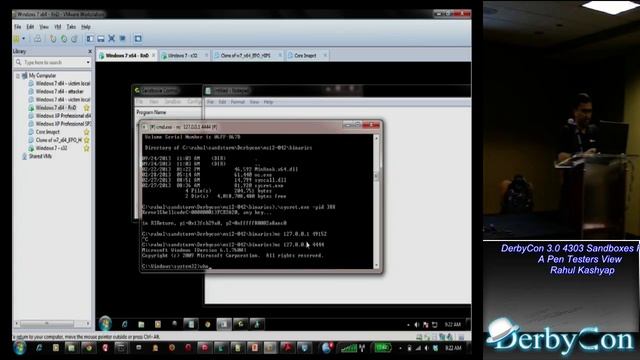Toggle the library sidebar view icon
Image resolution: width=640 pixels, height=360 pixels.
coord(90,39)
